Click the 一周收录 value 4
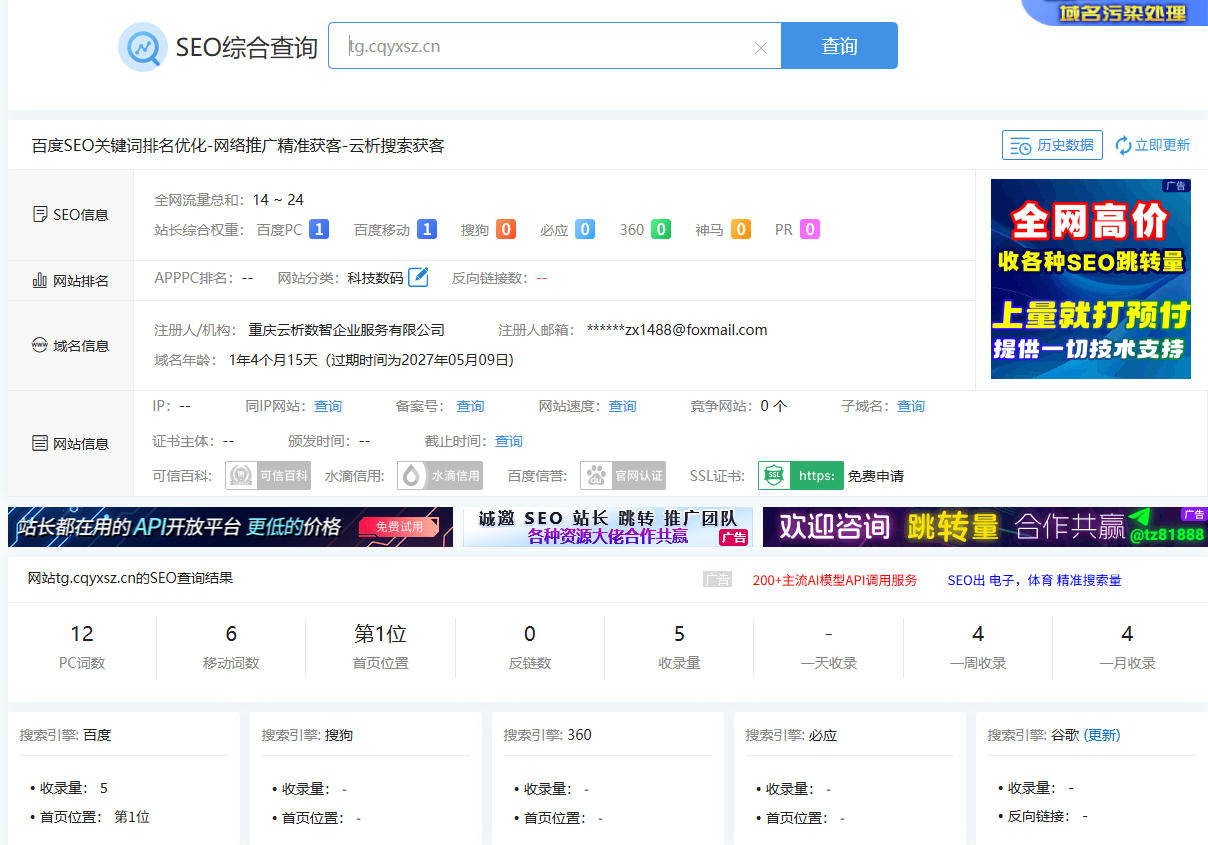Screen dimensions: 1208x845 (978, 634)
